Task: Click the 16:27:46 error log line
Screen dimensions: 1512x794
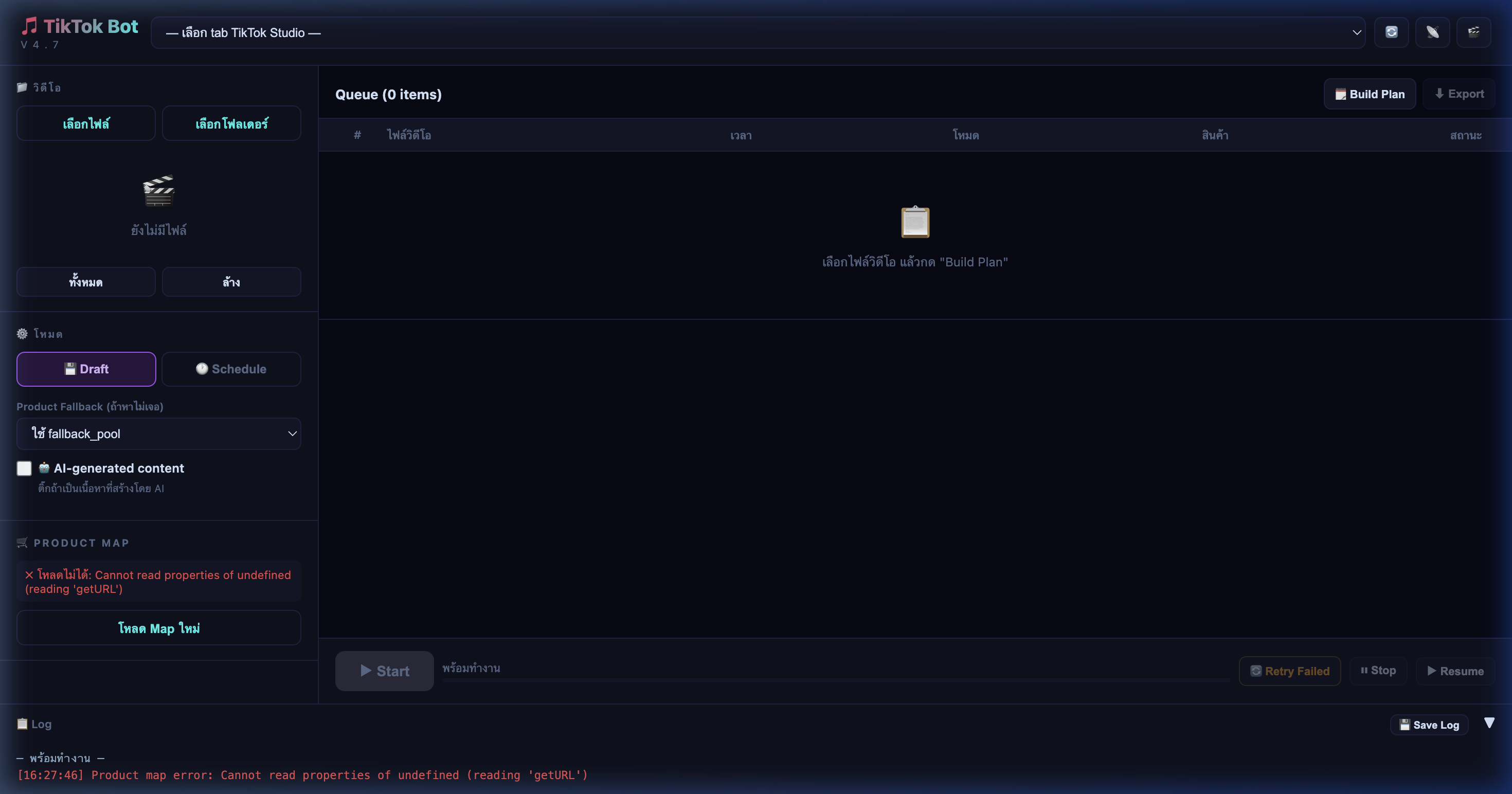Action: pyautogui.click(x=302, y=774)
